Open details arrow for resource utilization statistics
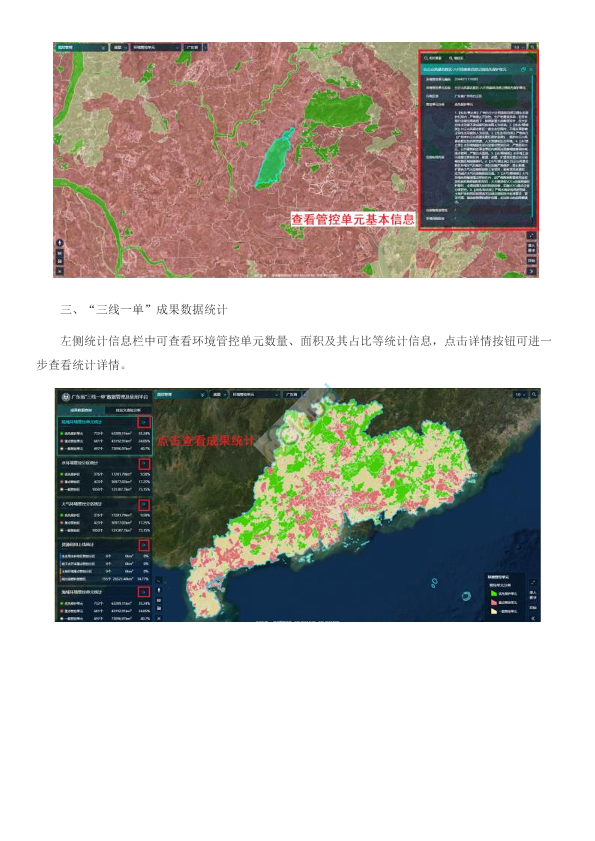The image size is (595, 841). tap(144, 545)
